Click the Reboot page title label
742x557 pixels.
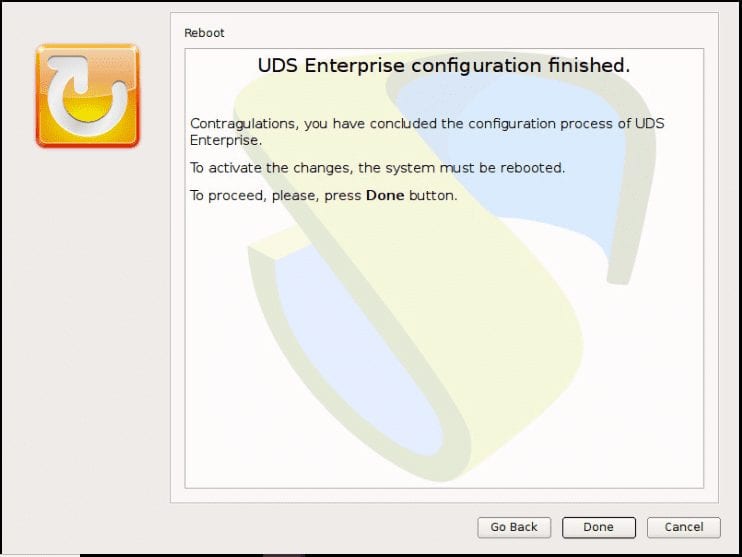[x=204, y=33]
